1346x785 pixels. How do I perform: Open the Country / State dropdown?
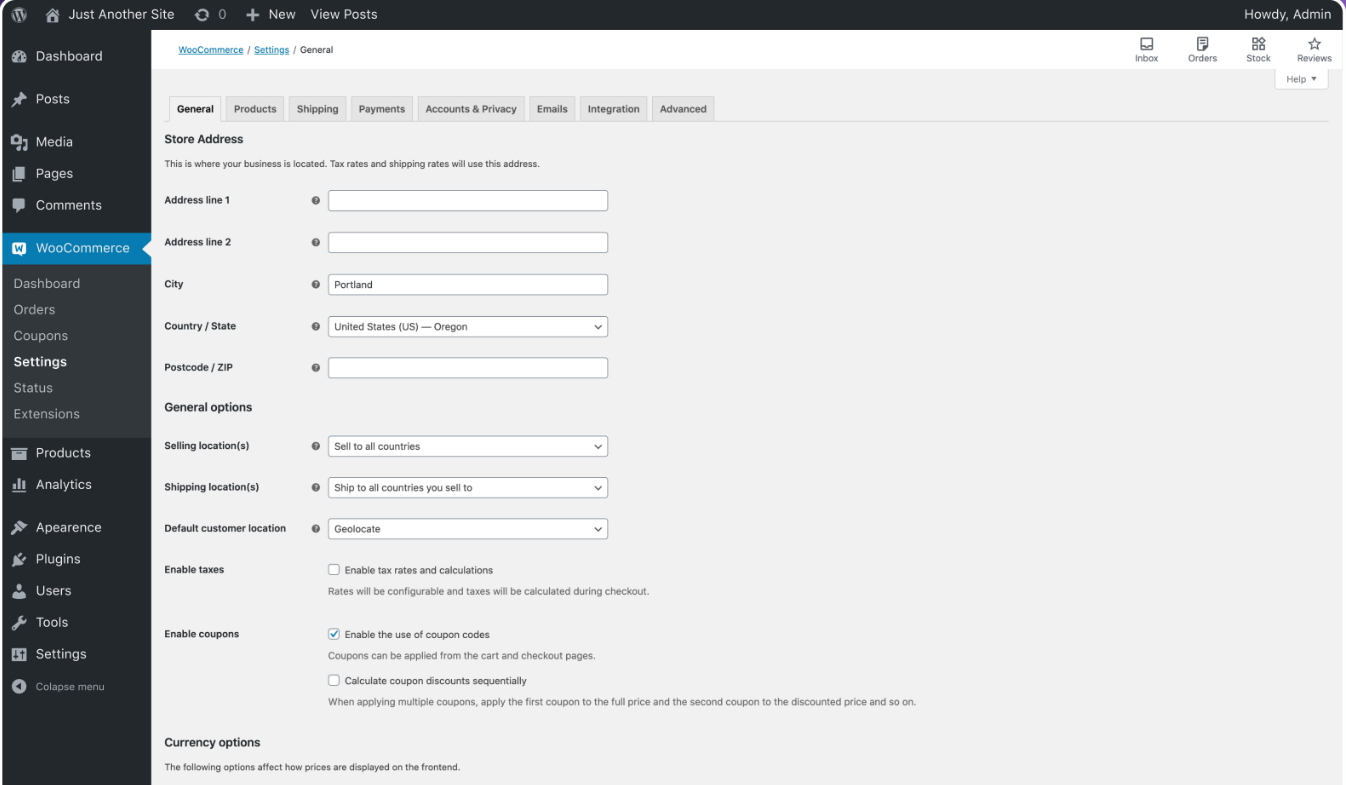[467, 326]
